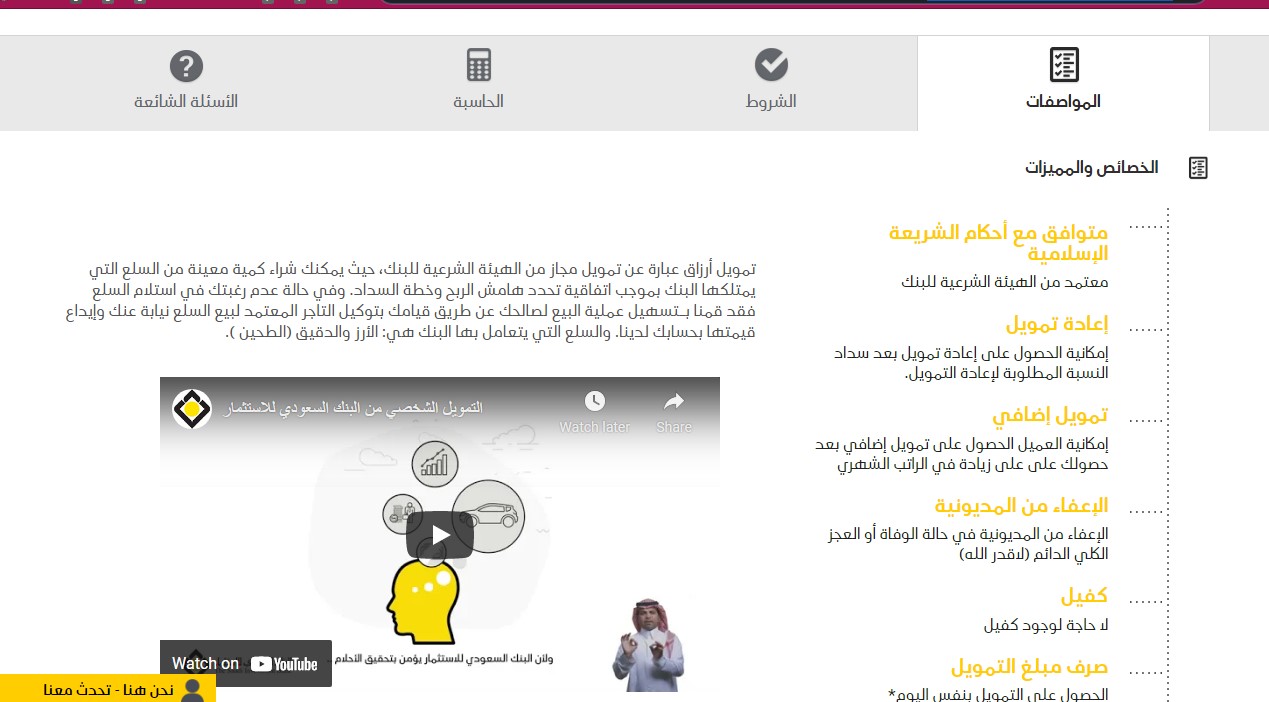This screenshot has width=1269, height=702.
Task: Click the heading صرف مبلغ التمويل
Action: click(x=1030, y=667)
